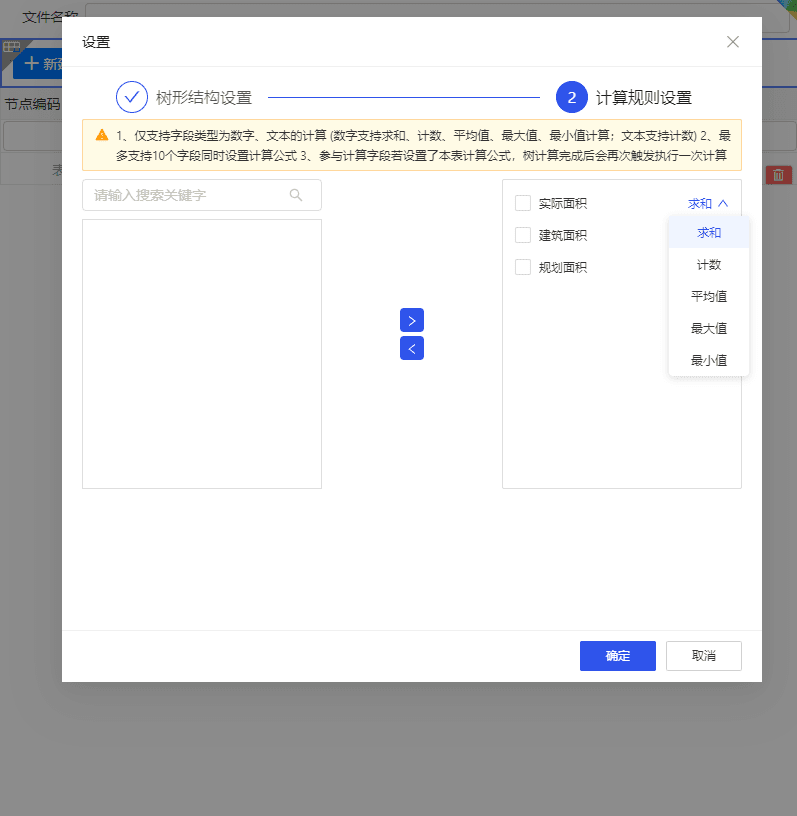Click step 2 circle for 计算规则设置
797x816 pixels.
[572, 97]
